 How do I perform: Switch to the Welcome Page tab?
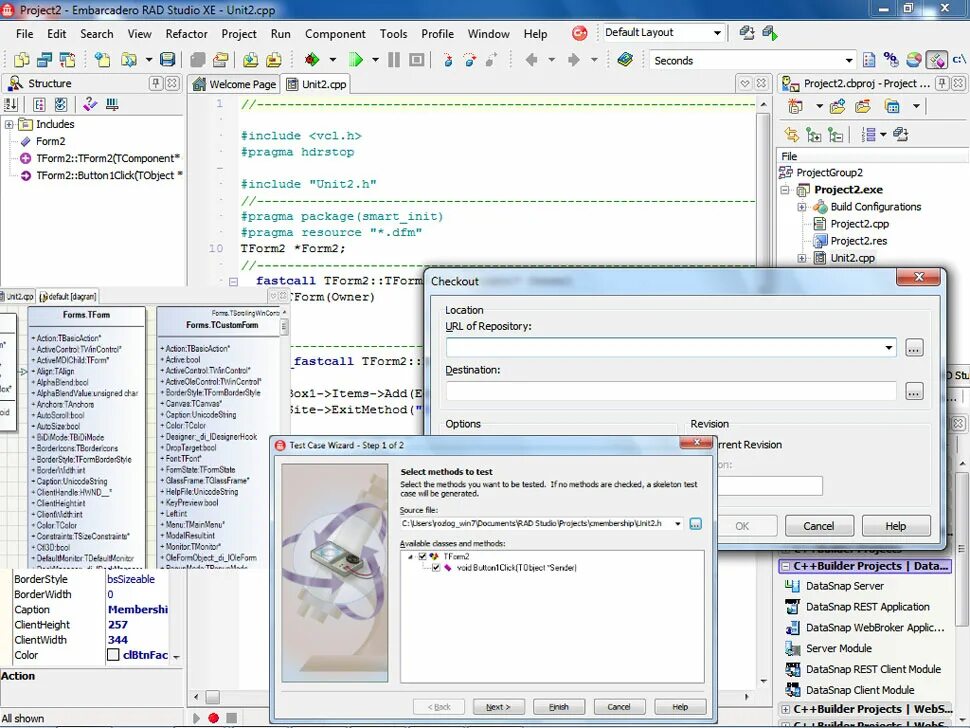(234, 84)
